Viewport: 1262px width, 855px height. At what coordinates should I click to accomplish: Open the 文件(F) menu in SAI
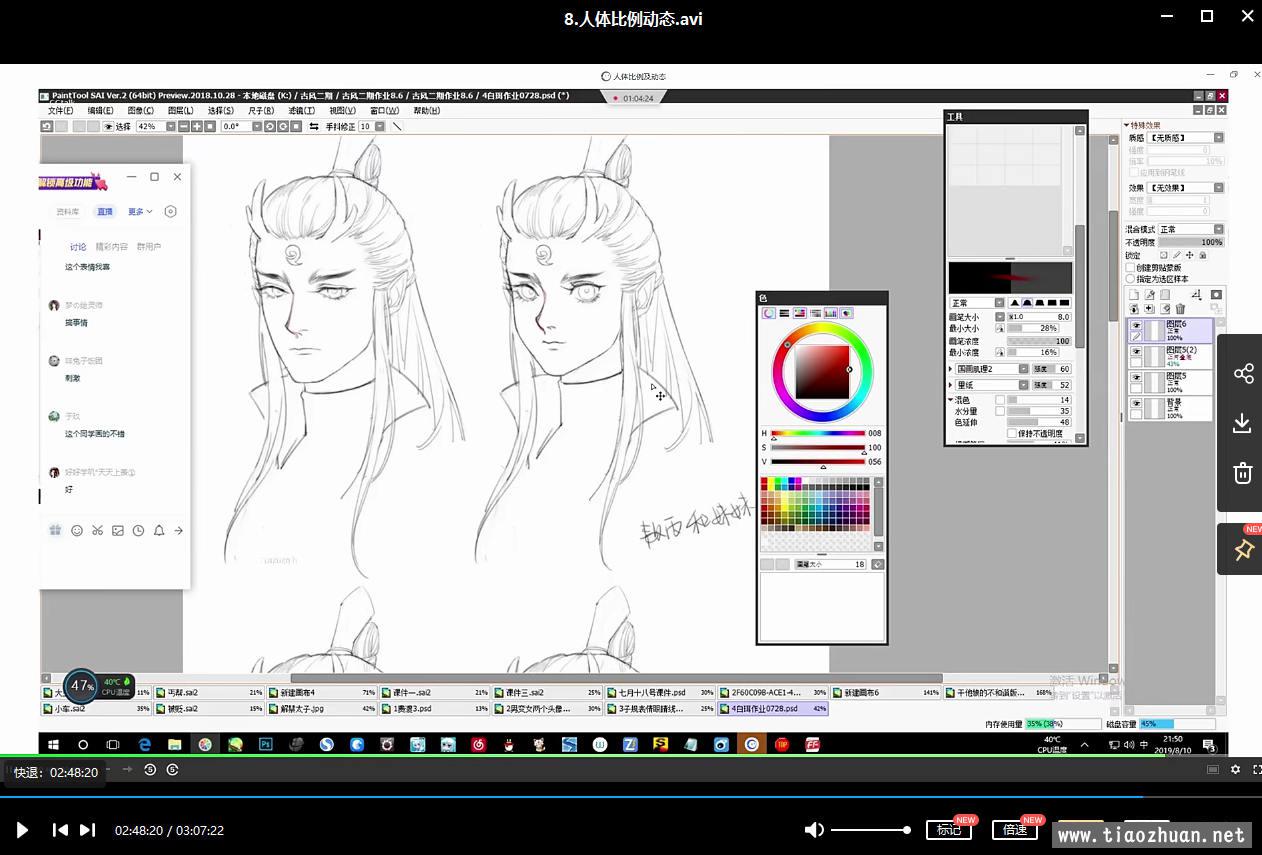(60, 111)
